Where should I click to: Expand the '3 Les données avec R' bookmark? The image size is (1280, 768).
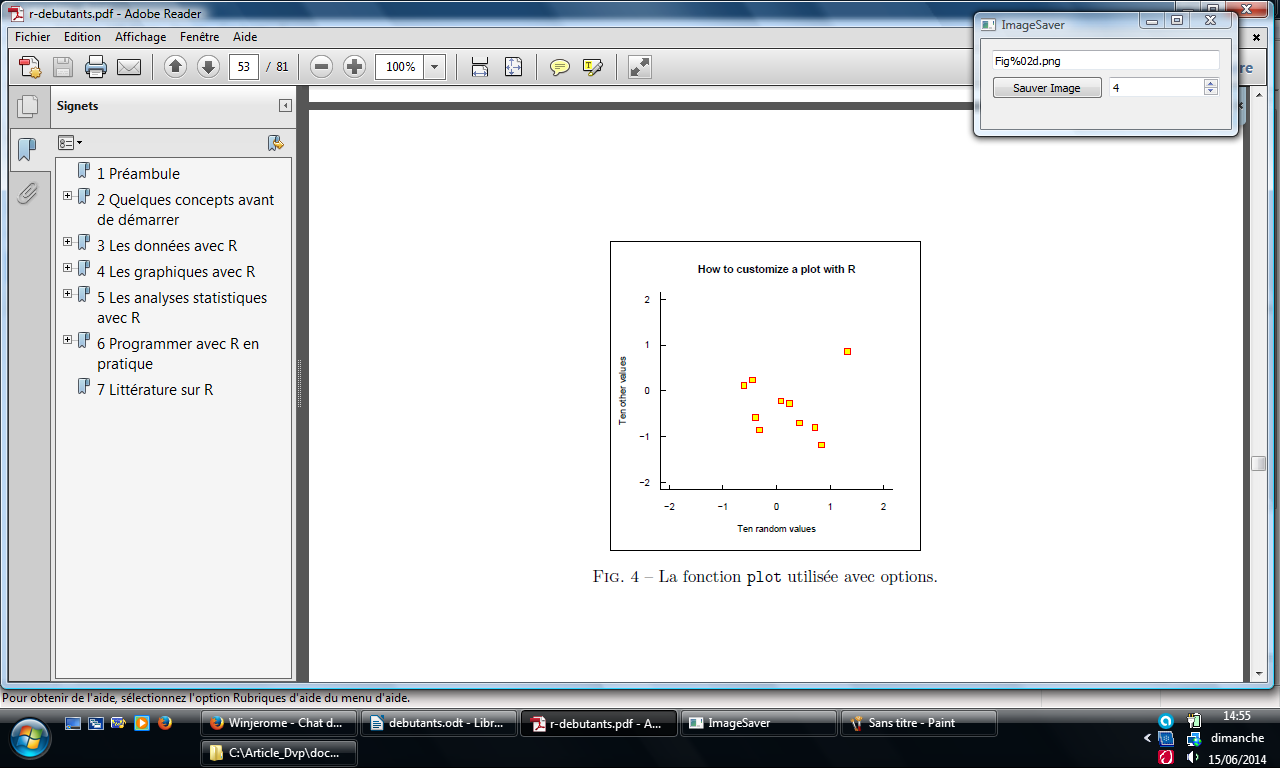point(67,242)
